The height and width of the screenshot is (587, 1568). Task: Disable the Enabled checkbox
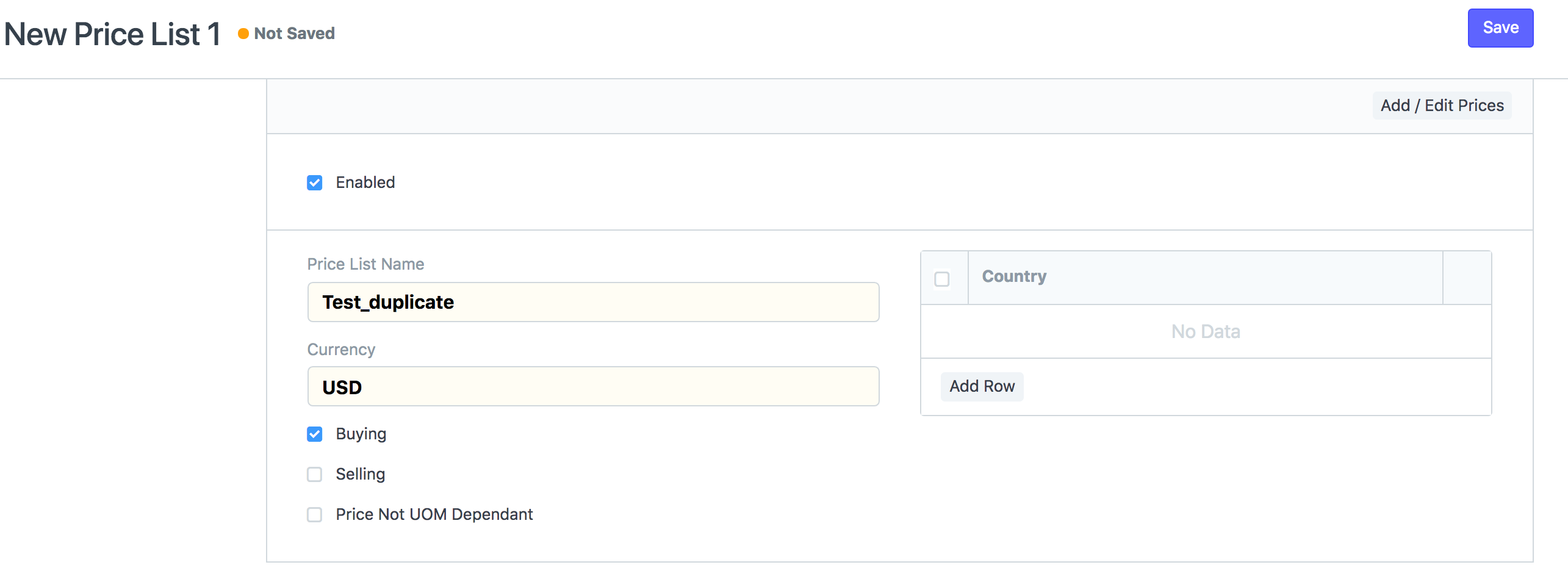tap(315, 182)
